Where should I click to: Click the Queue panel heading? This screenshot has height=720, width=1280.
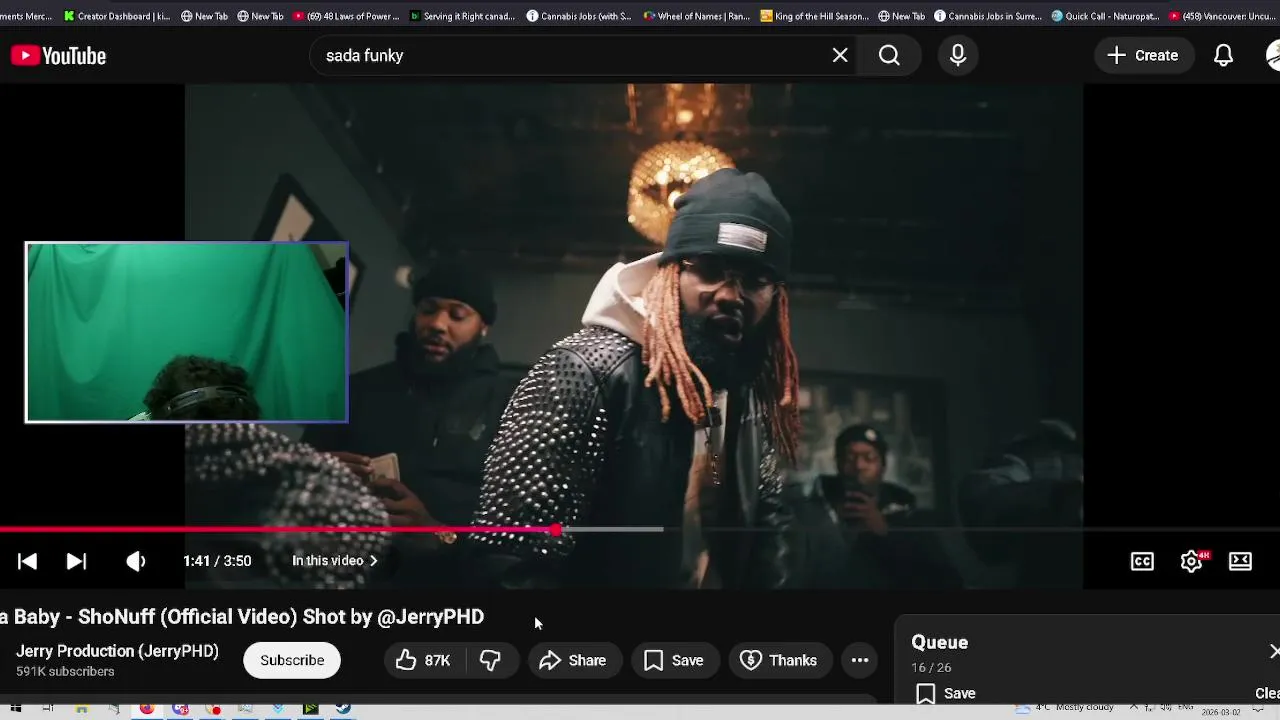tap(940, 643)
